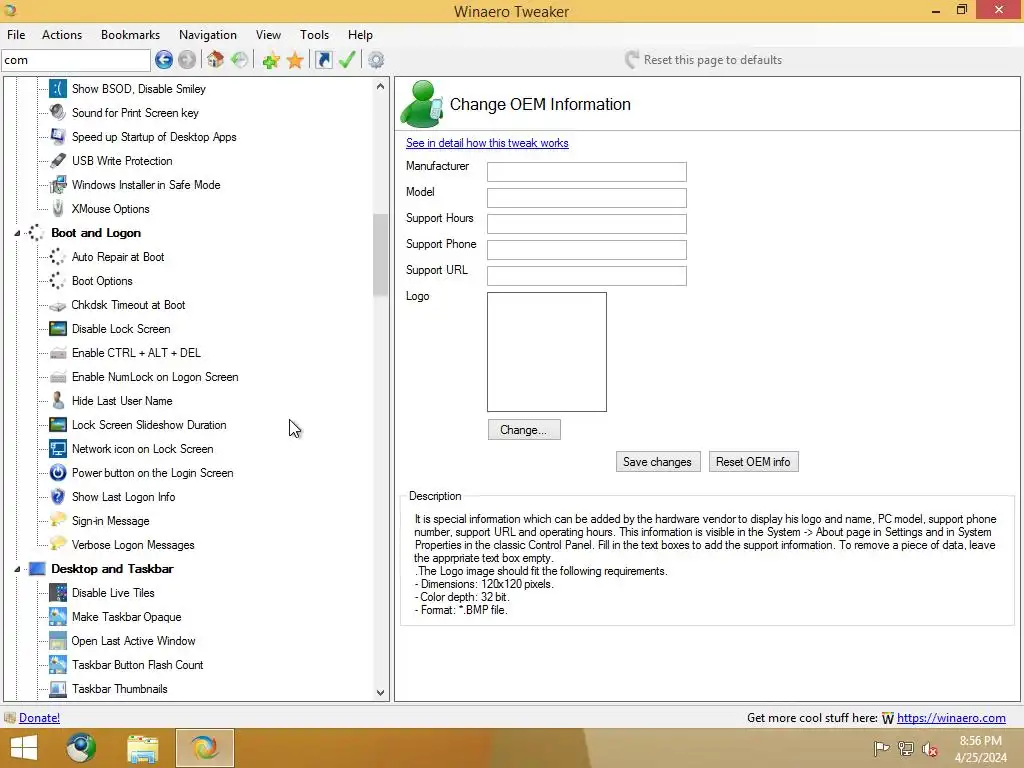1024x768 pixels.
Task: Click the tree scrollbar up arrow
Action: coord(381,86)
